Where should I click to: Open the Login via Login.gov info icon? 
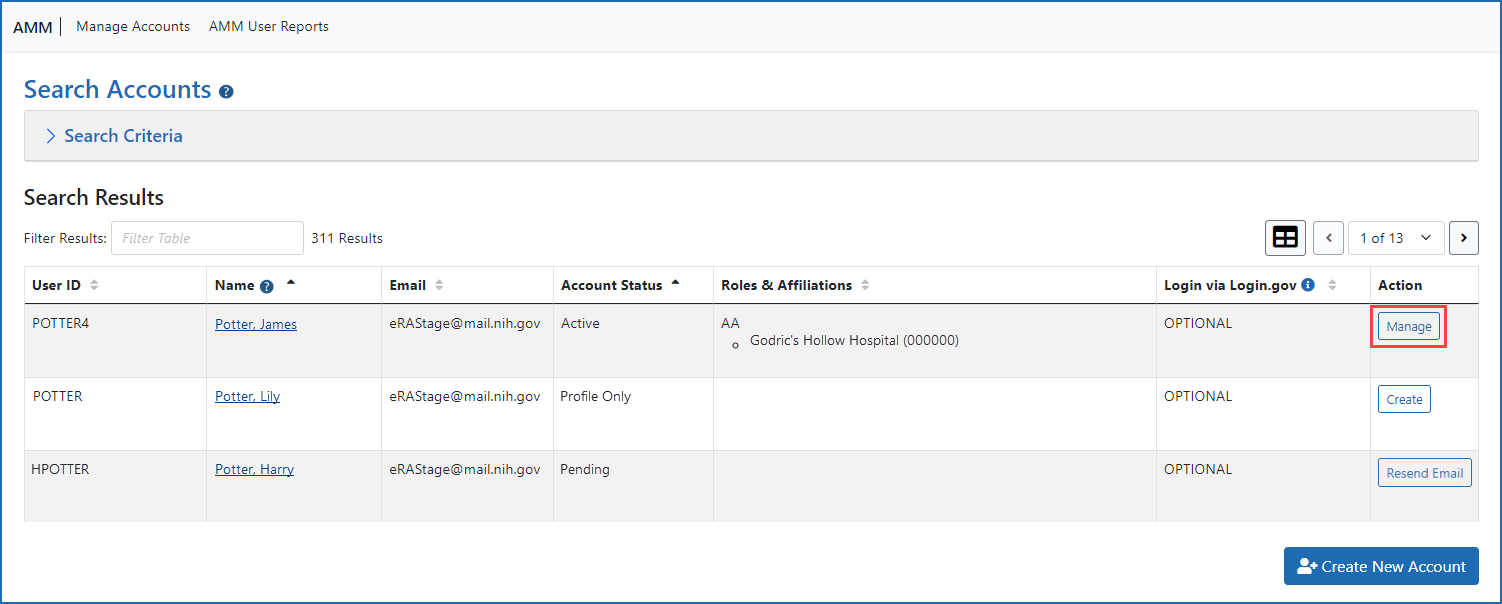[1308, 285]
